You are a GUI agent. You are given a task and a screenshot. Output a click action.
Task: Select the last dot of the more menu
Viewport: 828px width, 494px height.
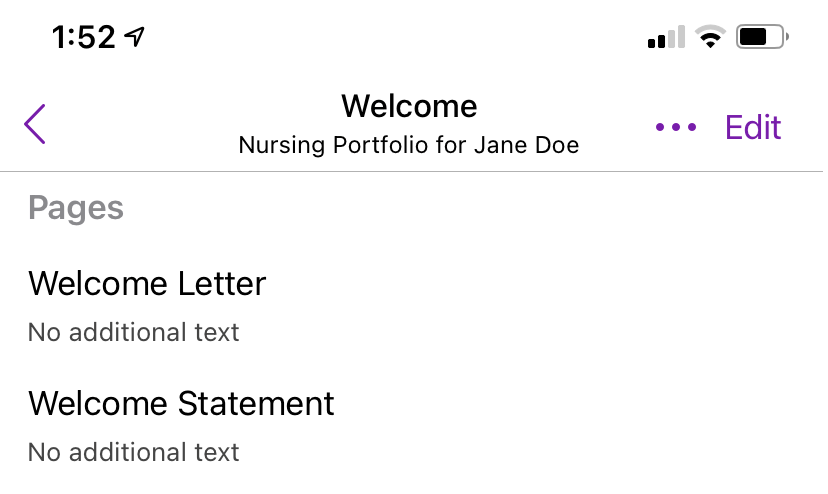click(692, 127)
